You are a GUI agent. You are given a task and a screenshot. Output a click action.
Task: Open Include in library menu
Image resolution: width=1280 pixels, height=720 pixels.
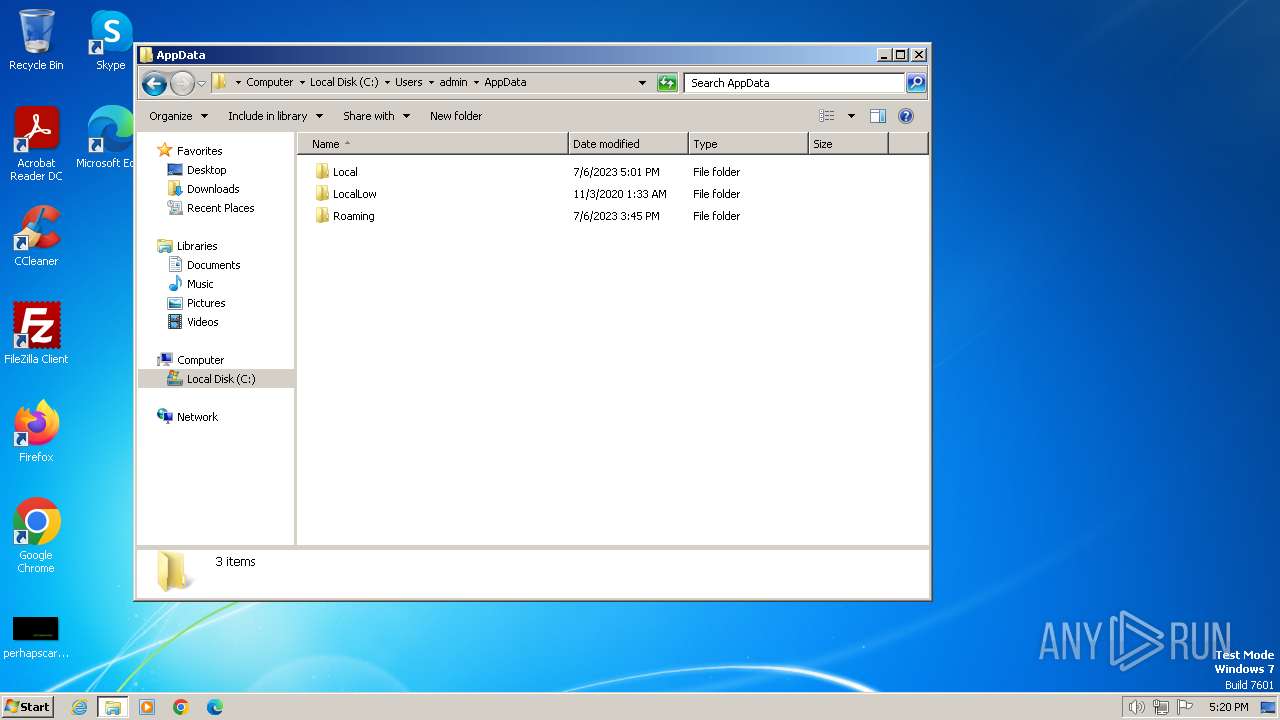point(275,116)
